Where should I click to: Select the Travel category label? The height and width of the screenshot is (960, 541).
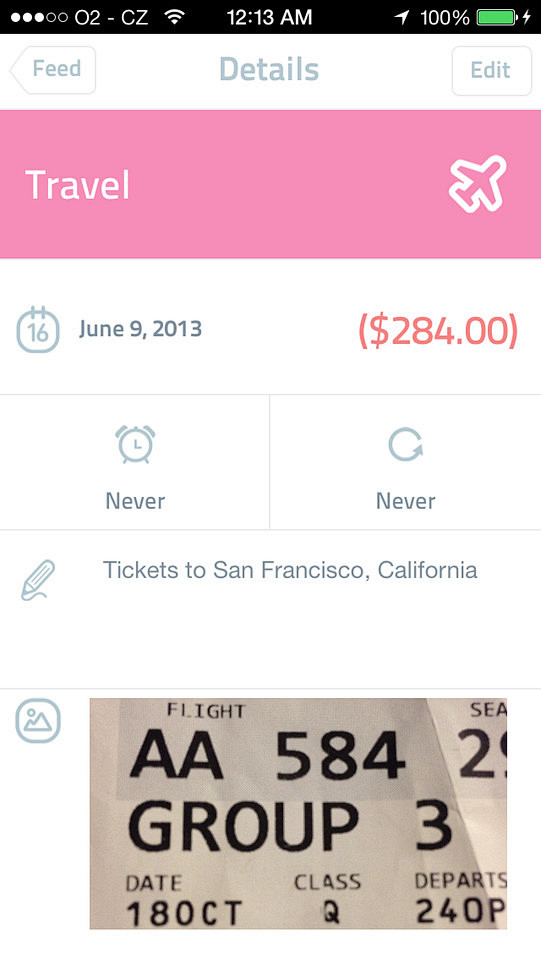(78, 185)
